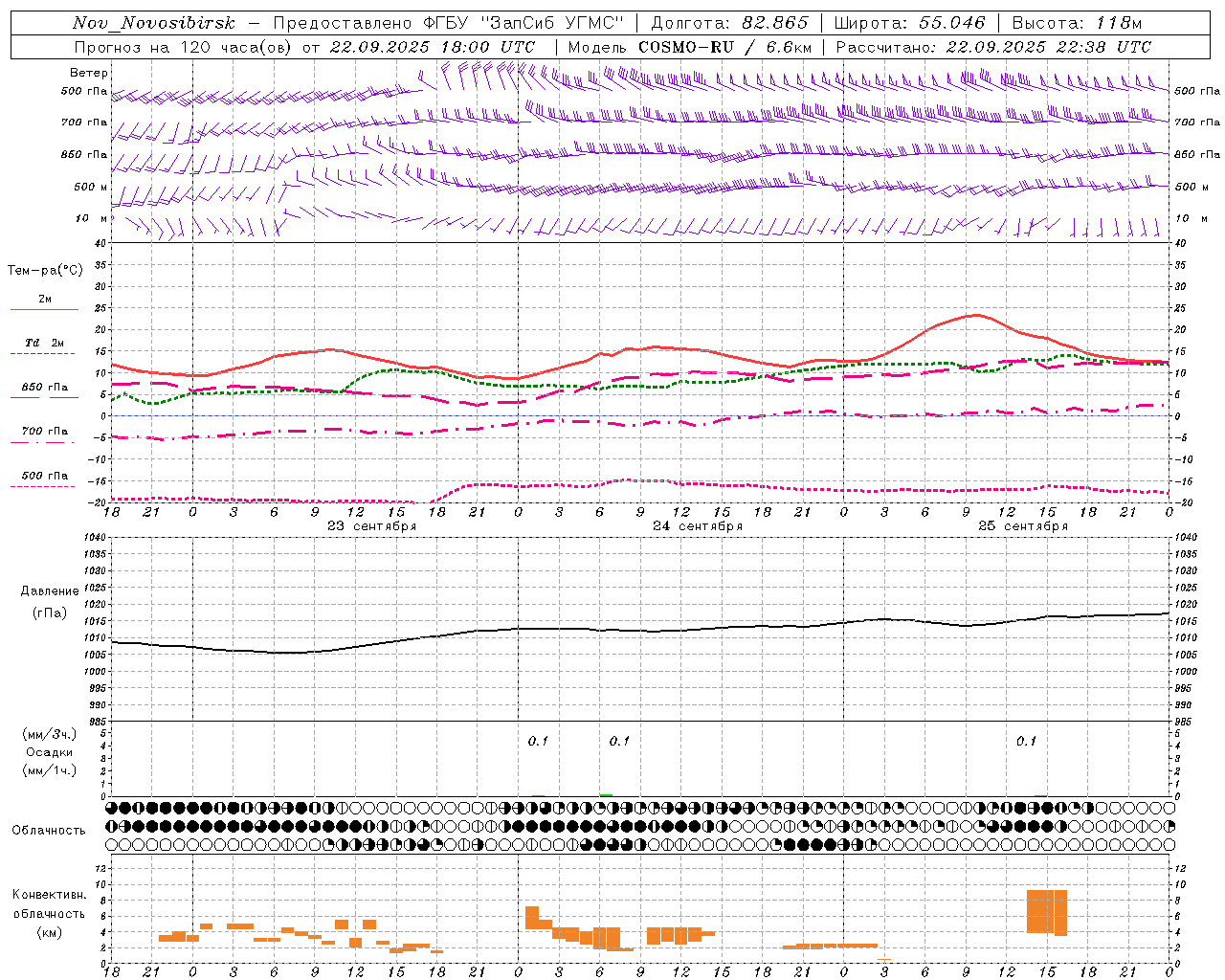The image size is (1225, 980).
Task: Click the 500 гПа temperature legend entry
Action: (x=44, y=476)
